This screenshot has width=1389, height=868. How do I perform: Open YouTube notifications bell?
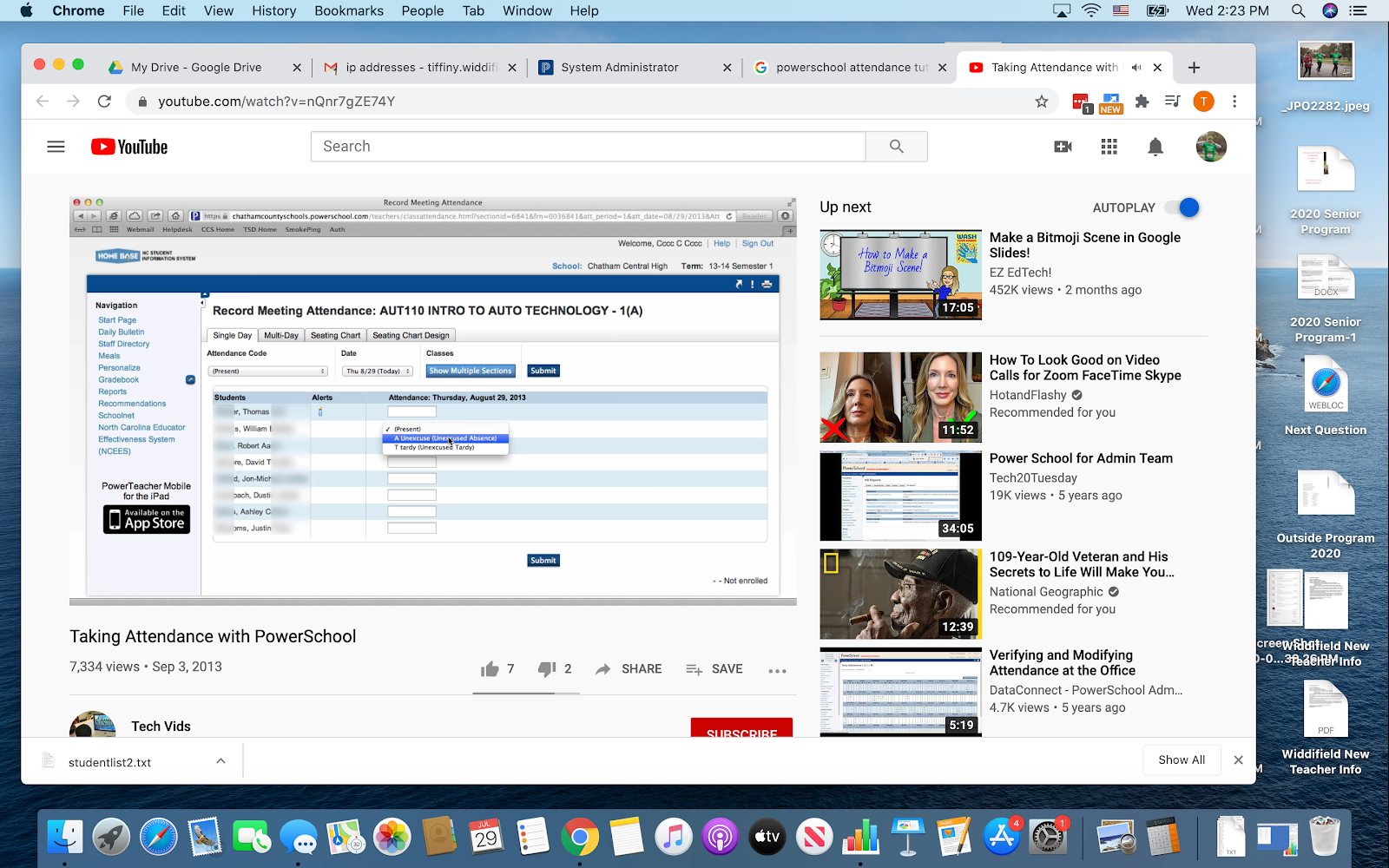(x=1155, y=147)
